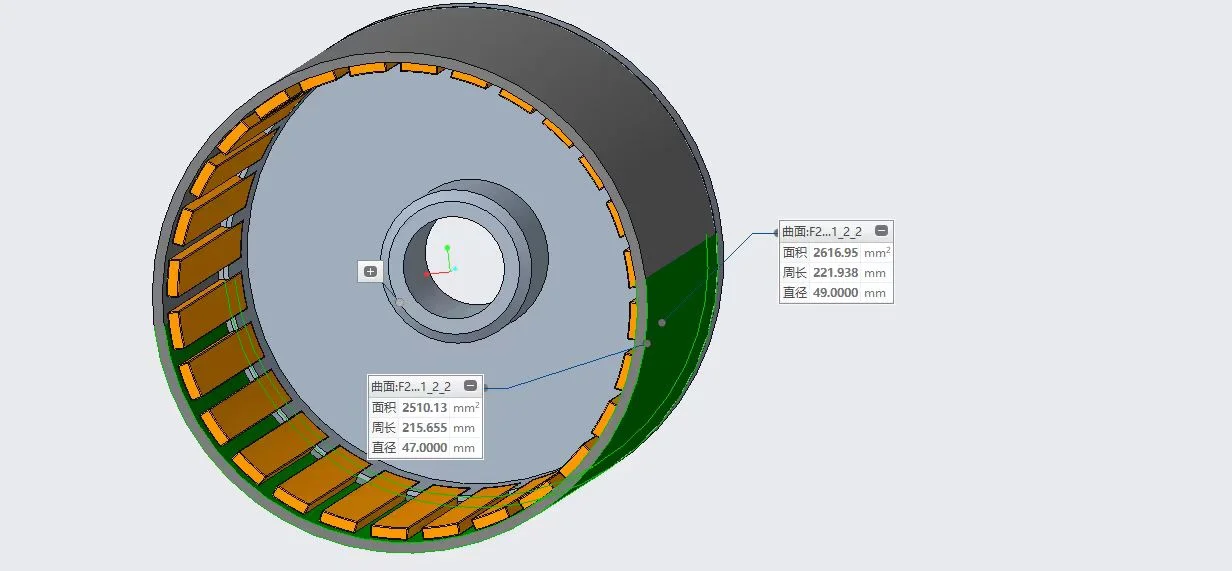Click the header of the 49.0000 diameter panel
Screen dimensions: 1232x571
coord(836,231)
